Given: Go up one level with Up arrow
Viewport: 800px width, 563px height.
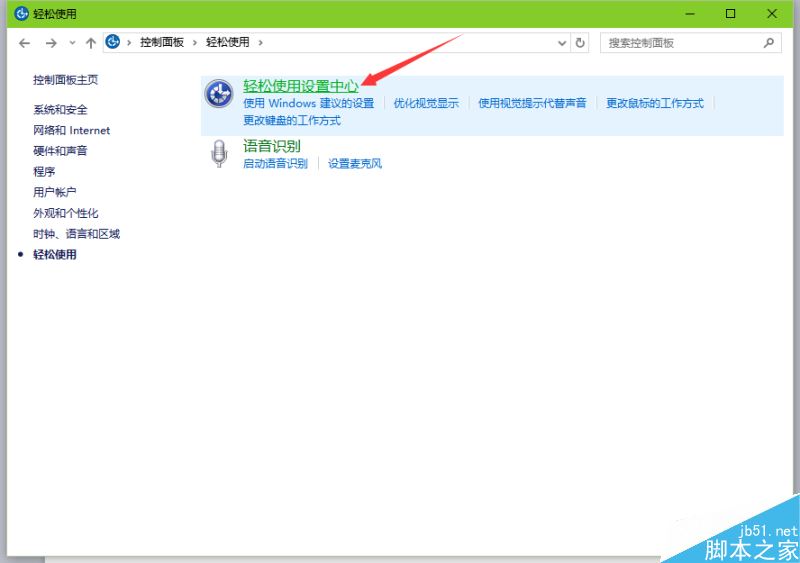Looking at the screenshot, I should click(x=91, y=43).
